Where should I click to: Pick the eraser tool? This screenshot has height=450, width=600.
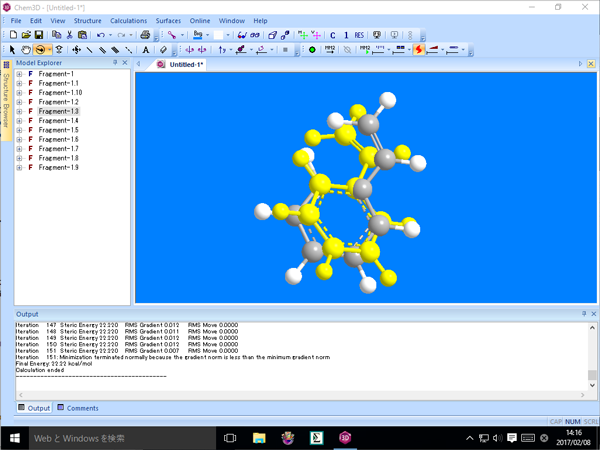tap(164, 49)
